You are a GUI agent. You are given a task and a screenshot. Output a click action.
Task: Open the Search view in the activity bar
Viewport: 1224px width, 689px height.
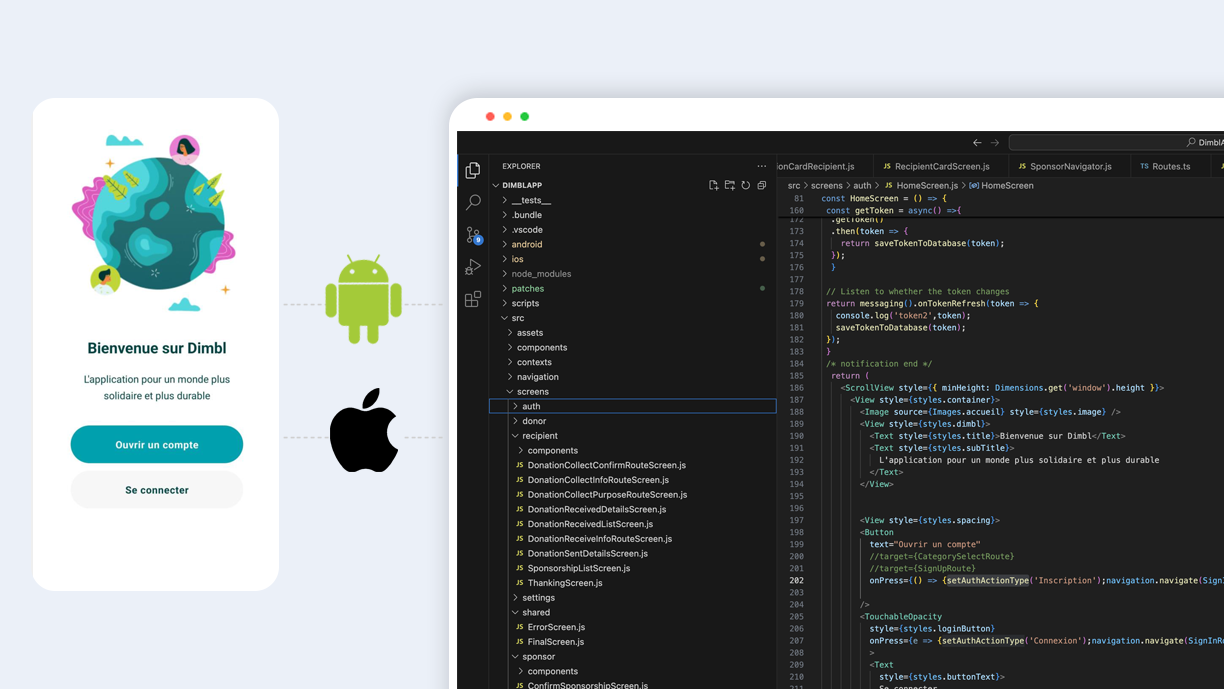473,202
